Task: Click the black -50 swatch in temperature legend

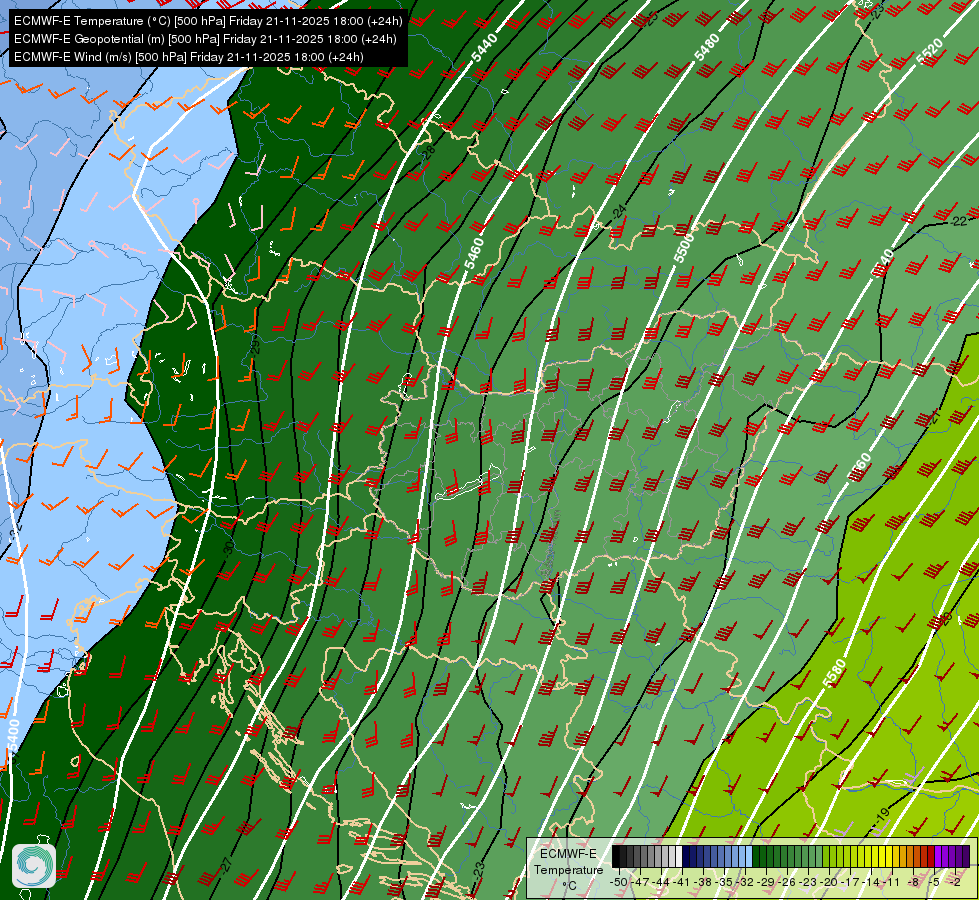Action: pyautogui.click(x=616, y=856)
